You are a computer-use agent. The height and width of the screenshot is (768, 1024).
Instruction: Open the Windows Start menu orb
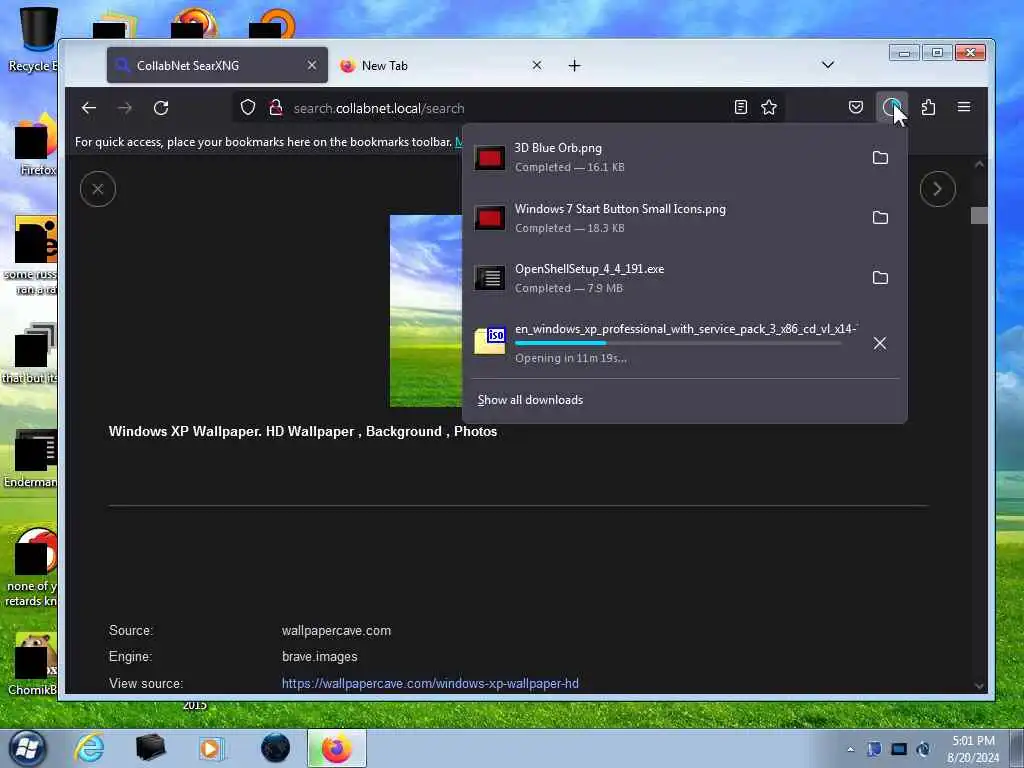tap(27, 748)
